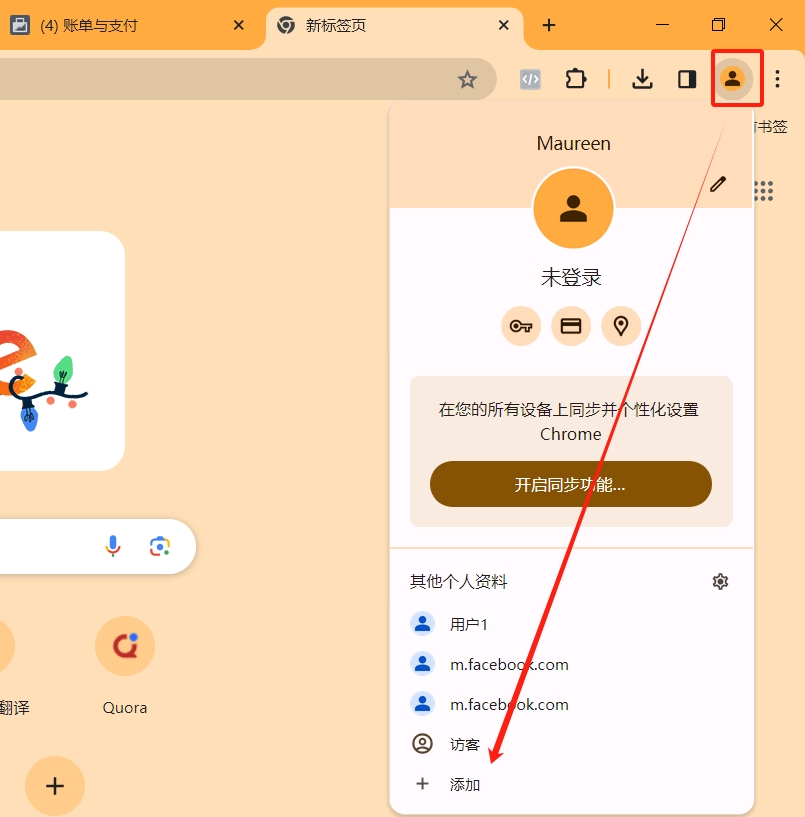This screenshot has width=805, height=817.
Task: Open a new tab with plus button
Action: pyautogui.click(x=549, y=25)
